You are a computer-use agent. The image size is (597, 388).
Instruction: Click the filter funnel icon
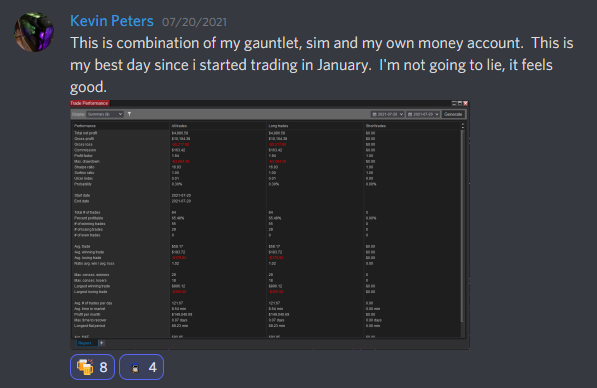coord(129,114)
